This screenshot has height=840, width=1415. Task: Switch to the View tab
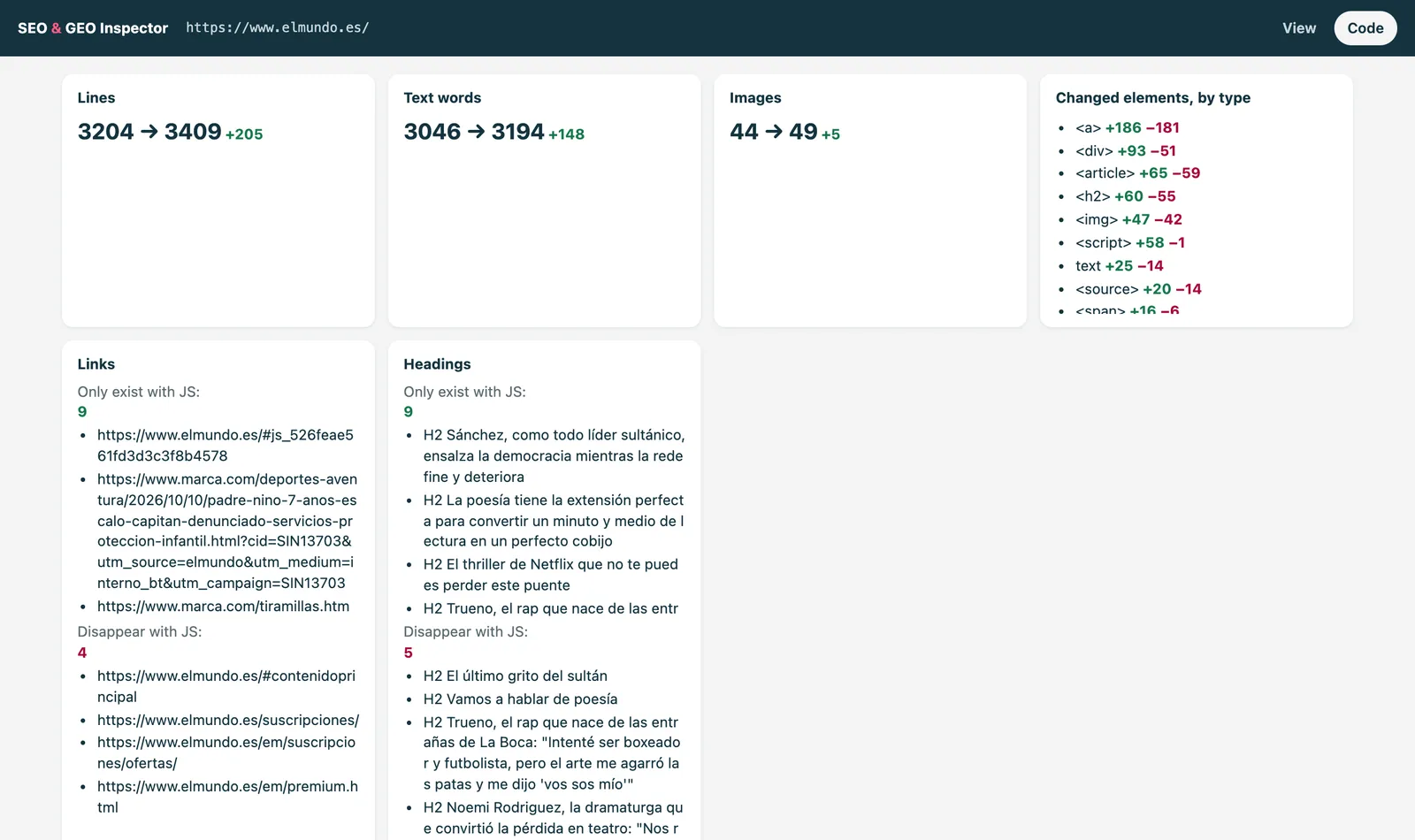point(1299,28)
